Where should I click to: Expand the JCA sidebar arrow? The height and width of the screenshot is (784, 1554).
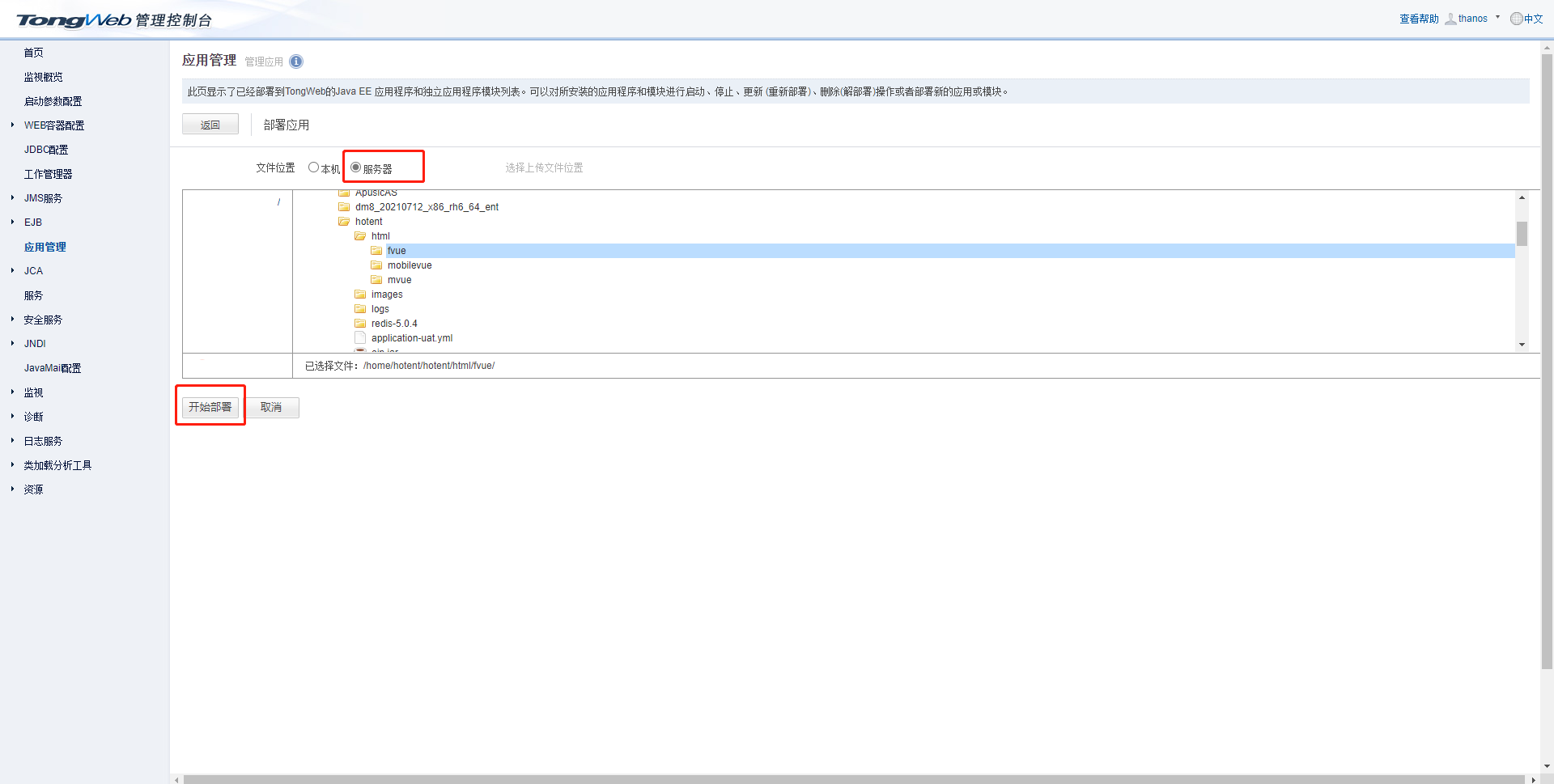pyautogui.click(x=12, y=270)
